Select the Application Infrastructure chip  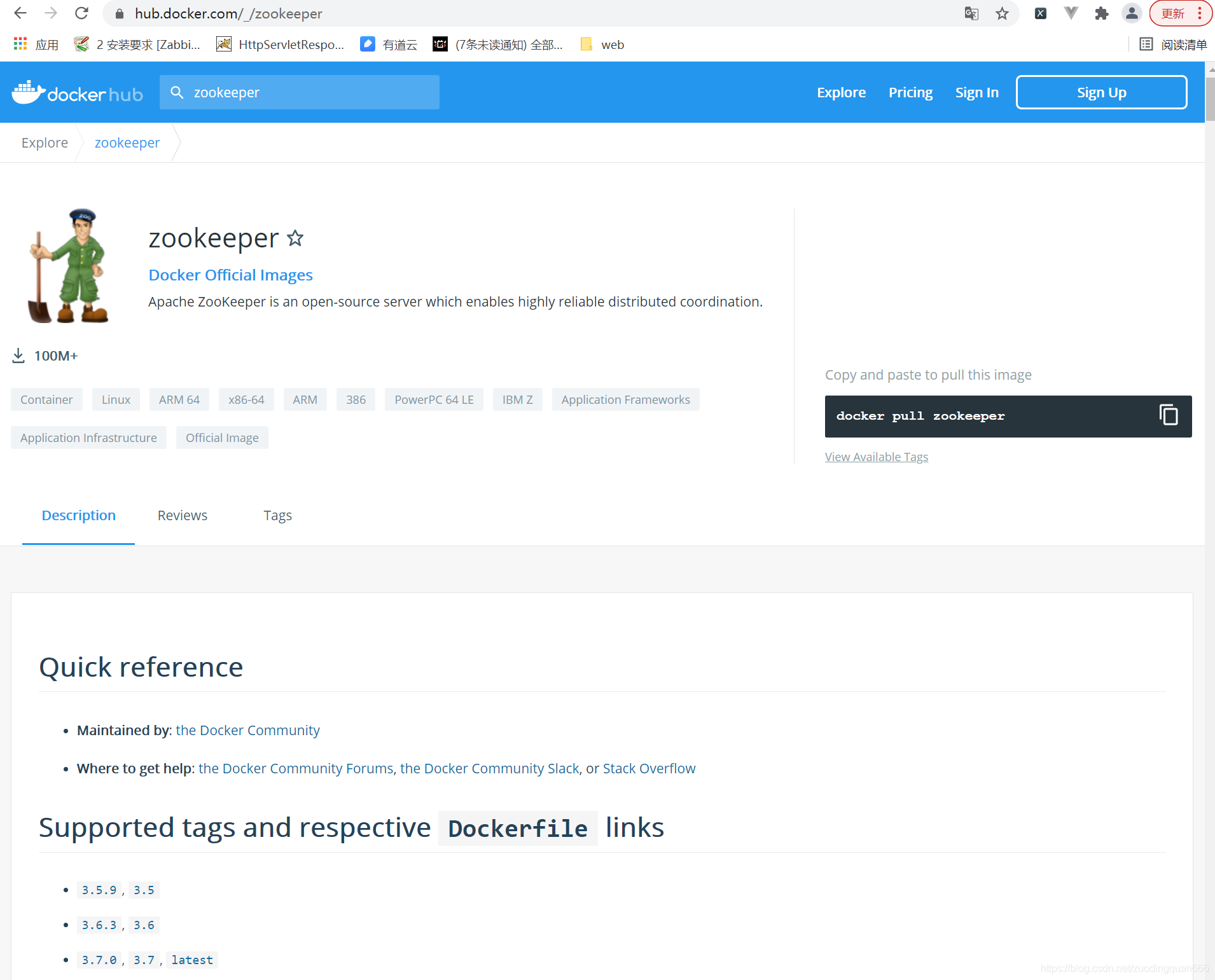88,438
